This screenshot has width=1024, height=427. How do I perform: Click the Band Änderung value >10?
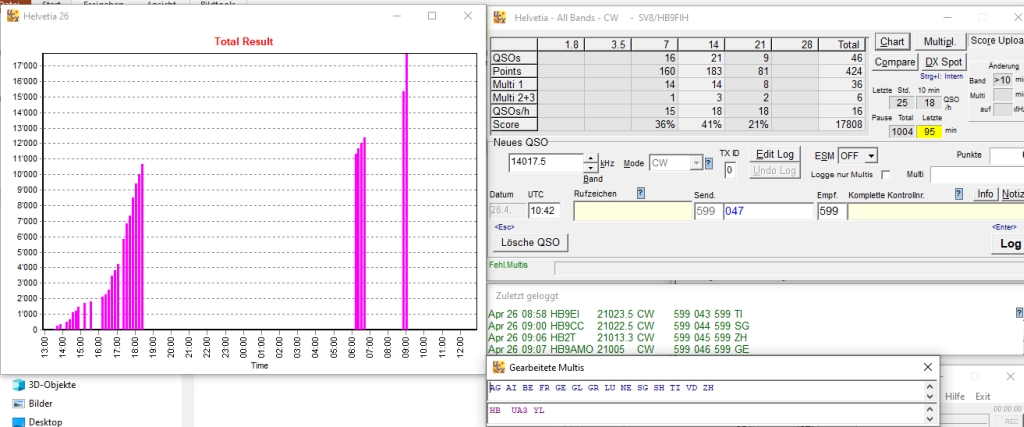point(1002,80)
